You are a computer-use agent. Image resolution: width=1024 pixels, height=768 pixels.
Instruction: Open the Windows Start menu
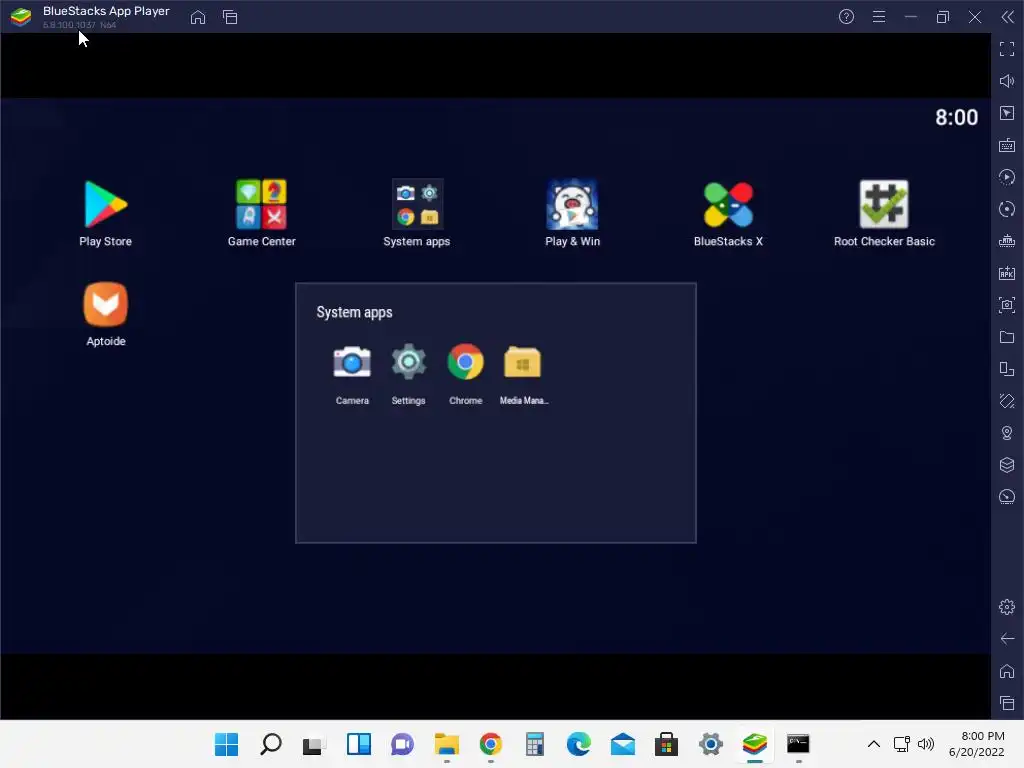227,744
